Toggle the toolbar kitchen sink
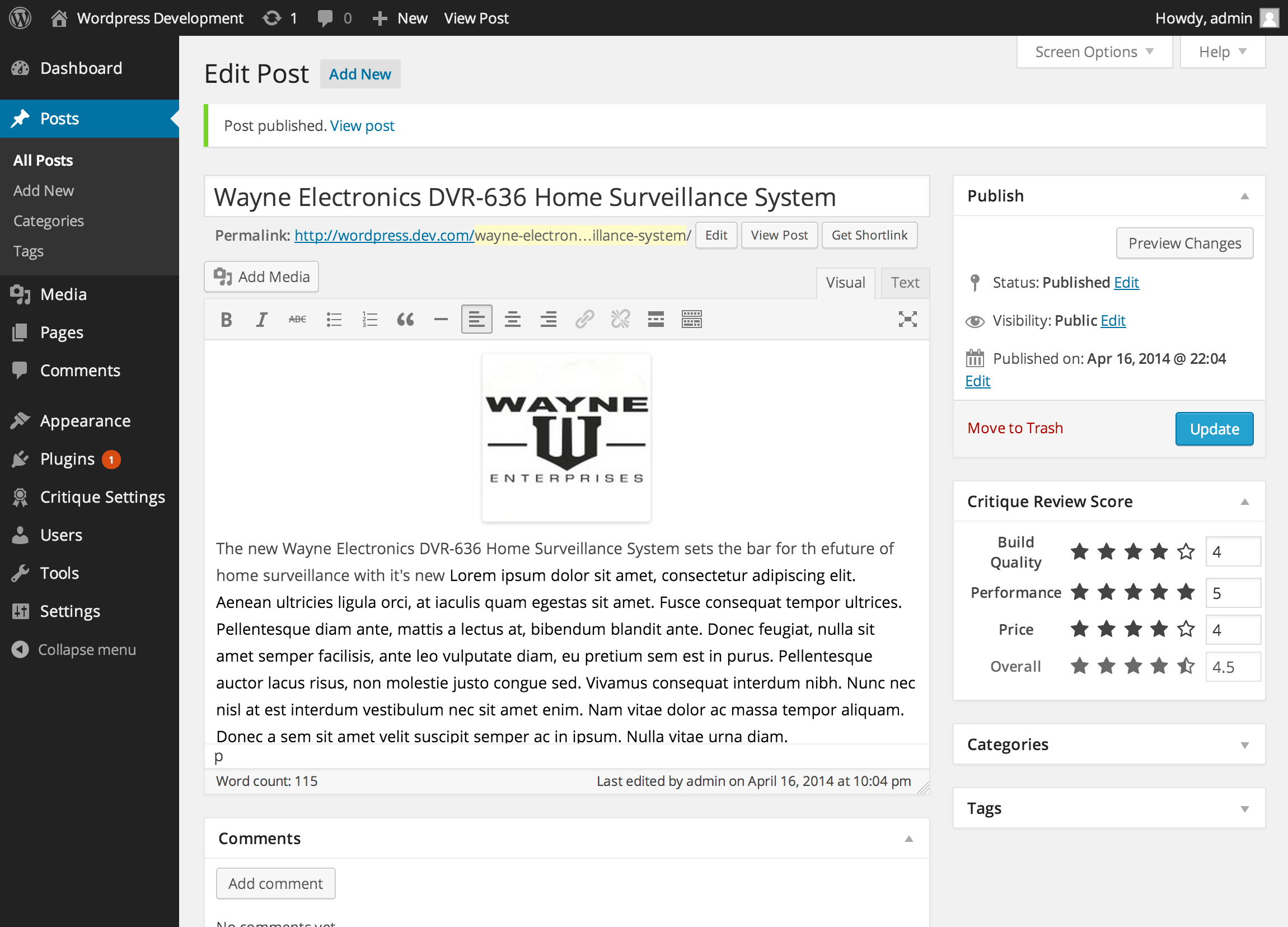 (692, 320)
